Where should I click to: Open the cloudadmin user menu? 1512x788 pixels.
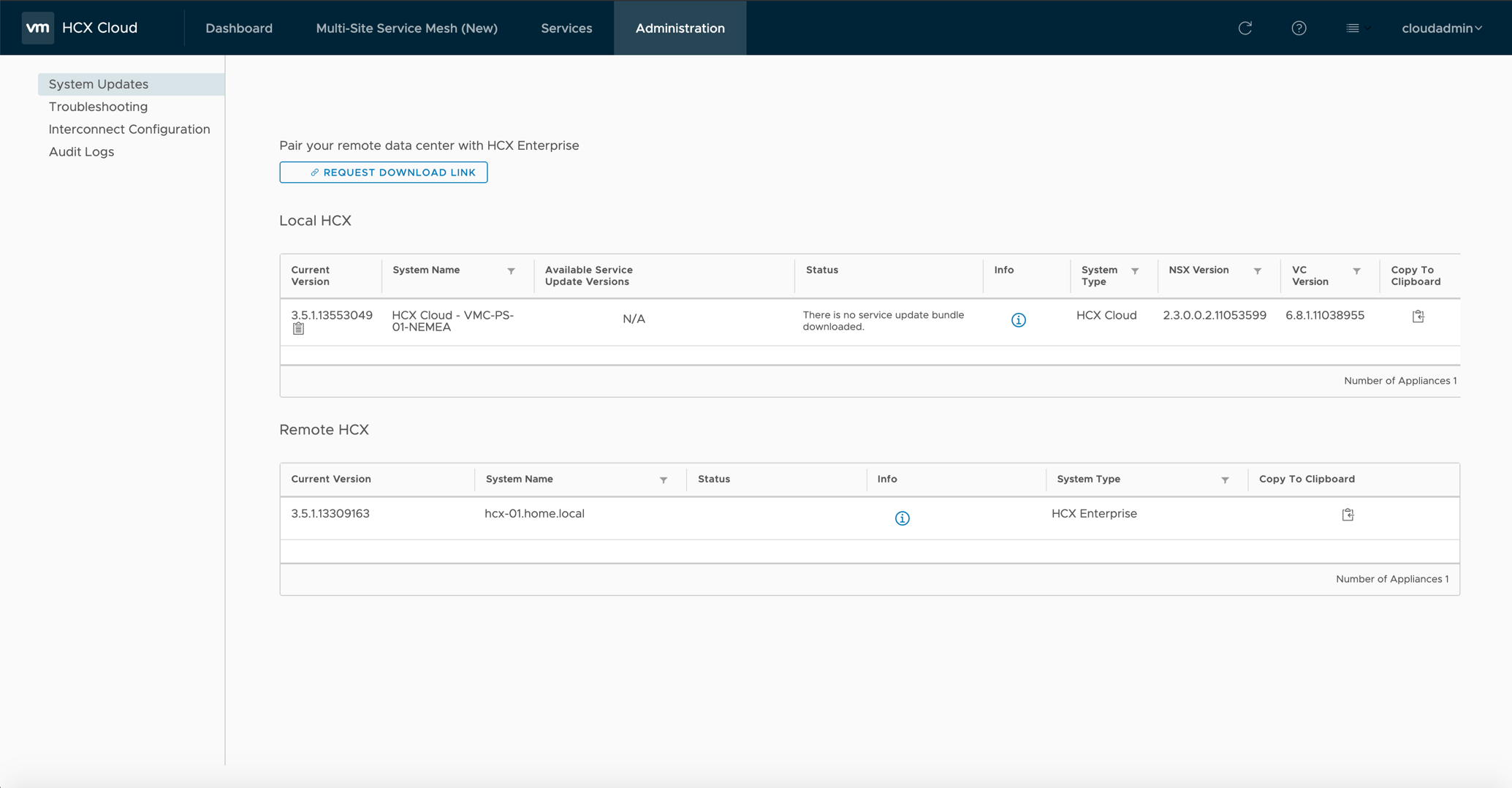point(1441,28)
